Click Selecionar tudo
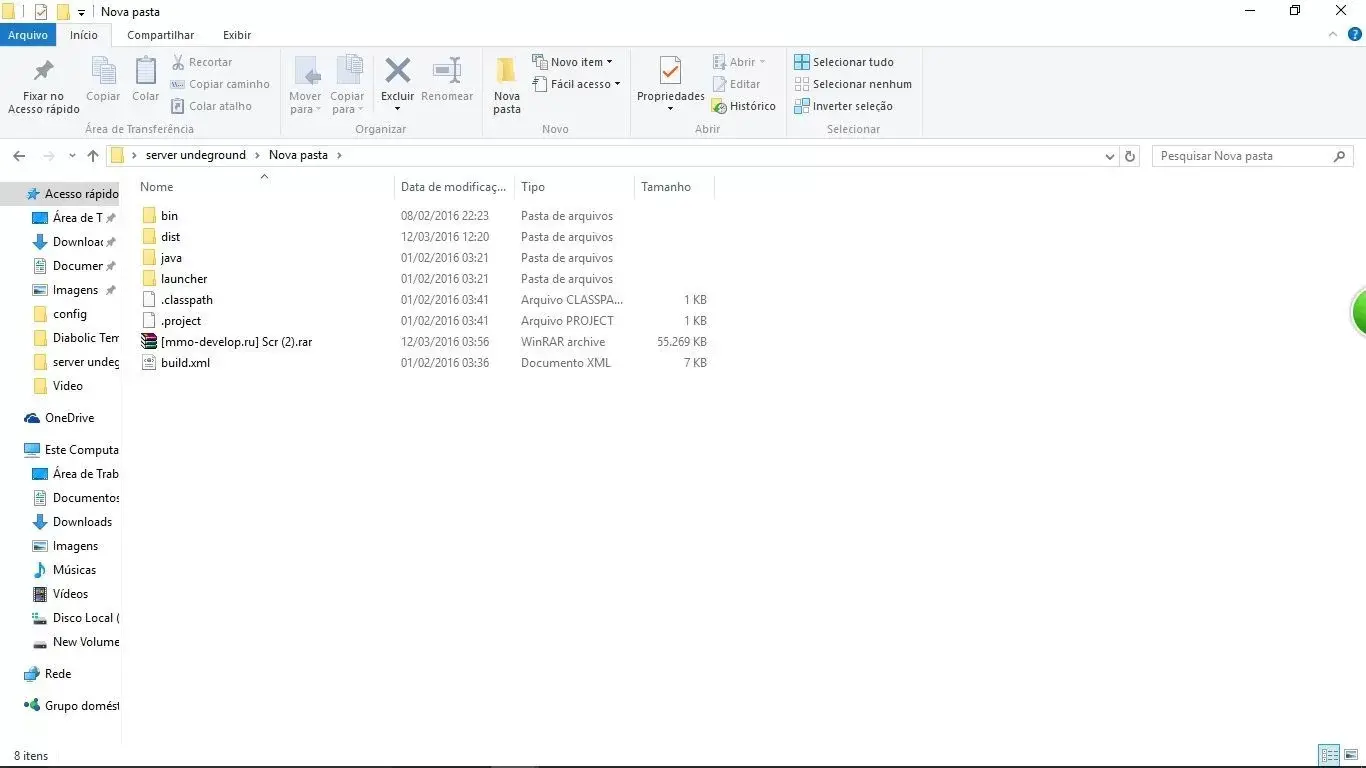1366x768 pixels. (x=844, y=62)
